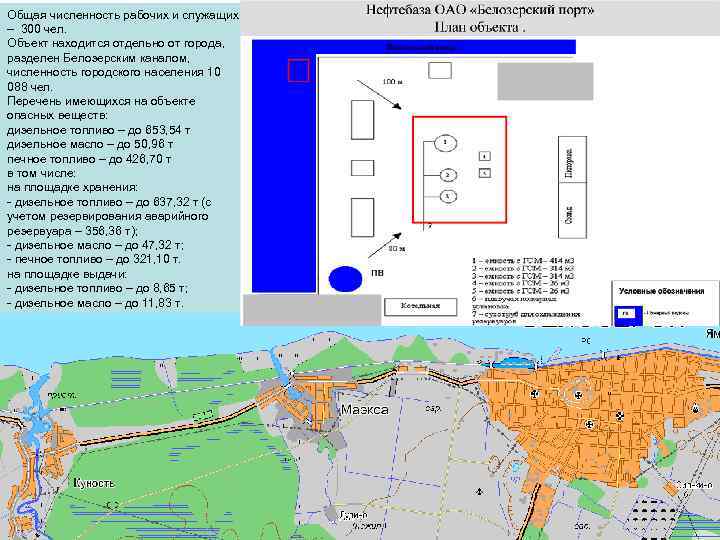Screen dimensions: 720x540
Task: Click the Склад building box
Action: click(x=572, y=210)
